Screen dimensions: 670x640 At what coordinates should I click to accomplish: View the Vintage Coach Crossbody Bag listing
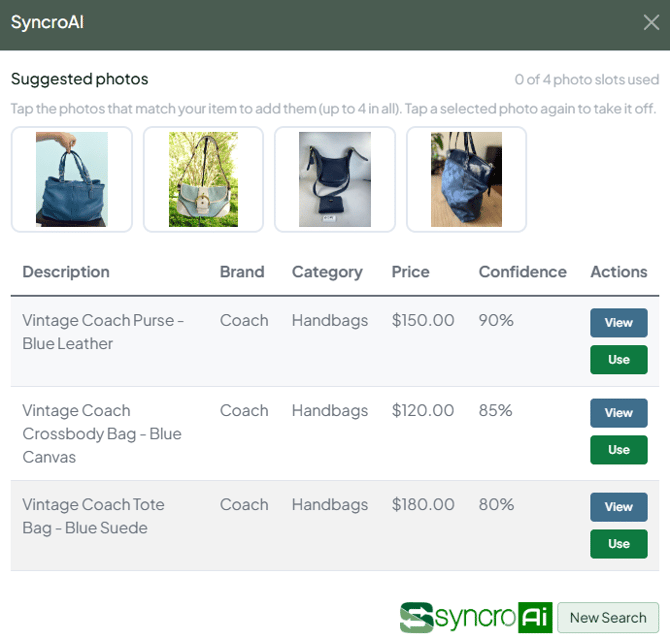pos(619,413)
